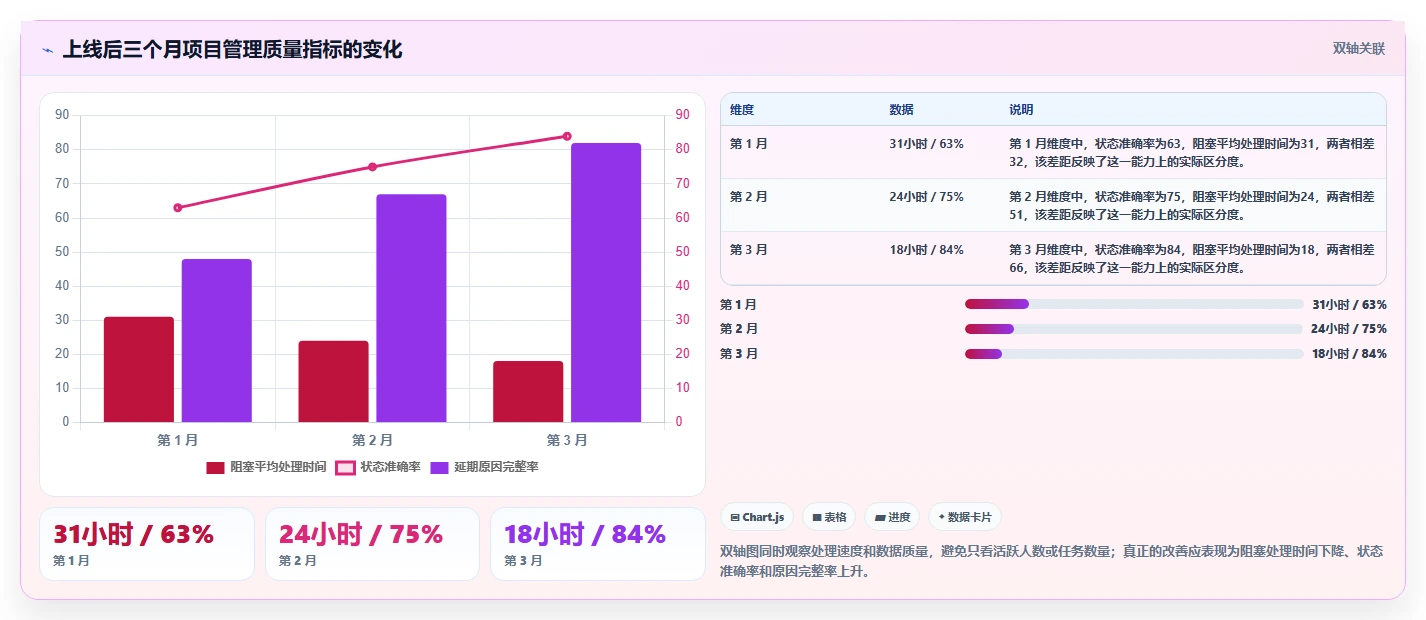This screenshot has width=1426, height=620.
Task: Click the purple bar for 第 2 月
Action: click(x=411, y=308)
